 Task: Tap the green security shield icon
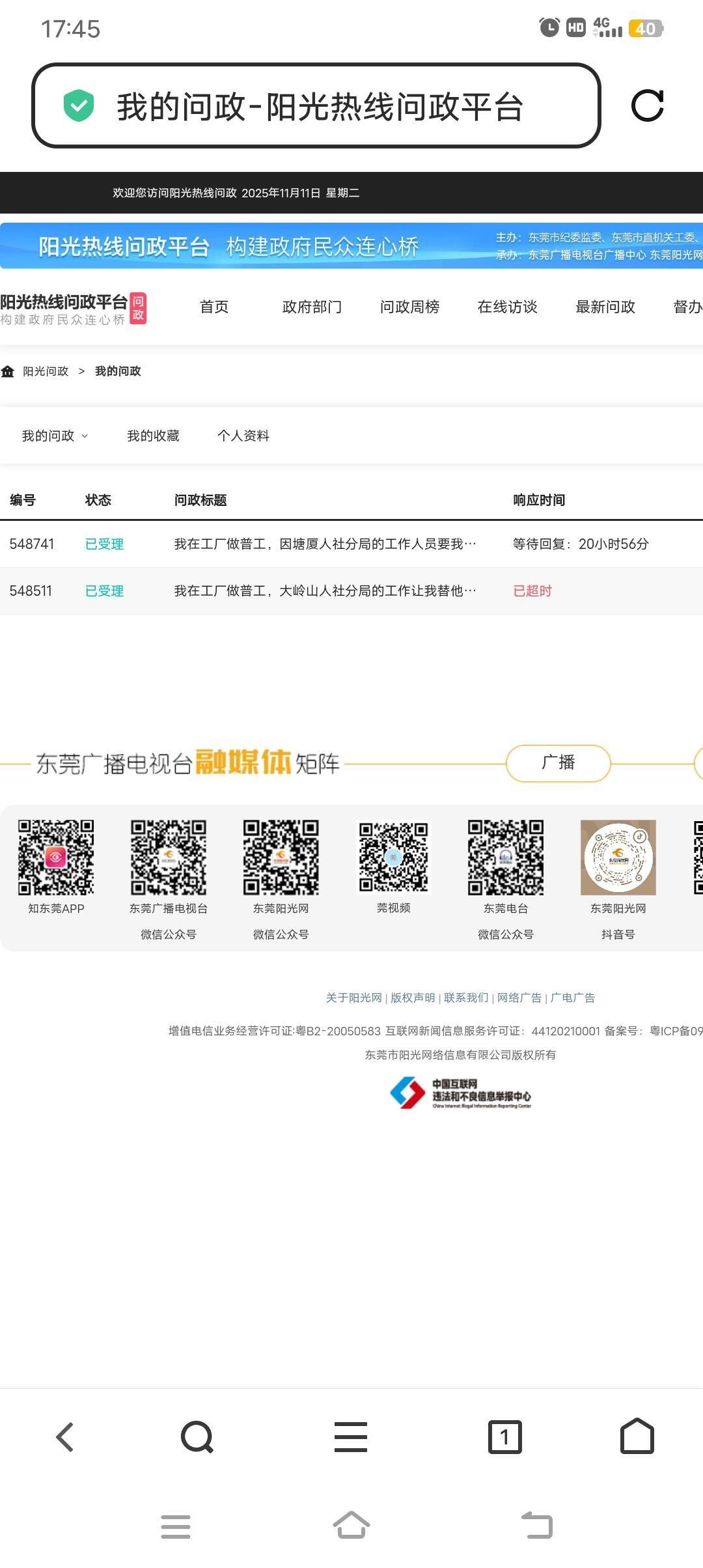[x=79, y=105]
